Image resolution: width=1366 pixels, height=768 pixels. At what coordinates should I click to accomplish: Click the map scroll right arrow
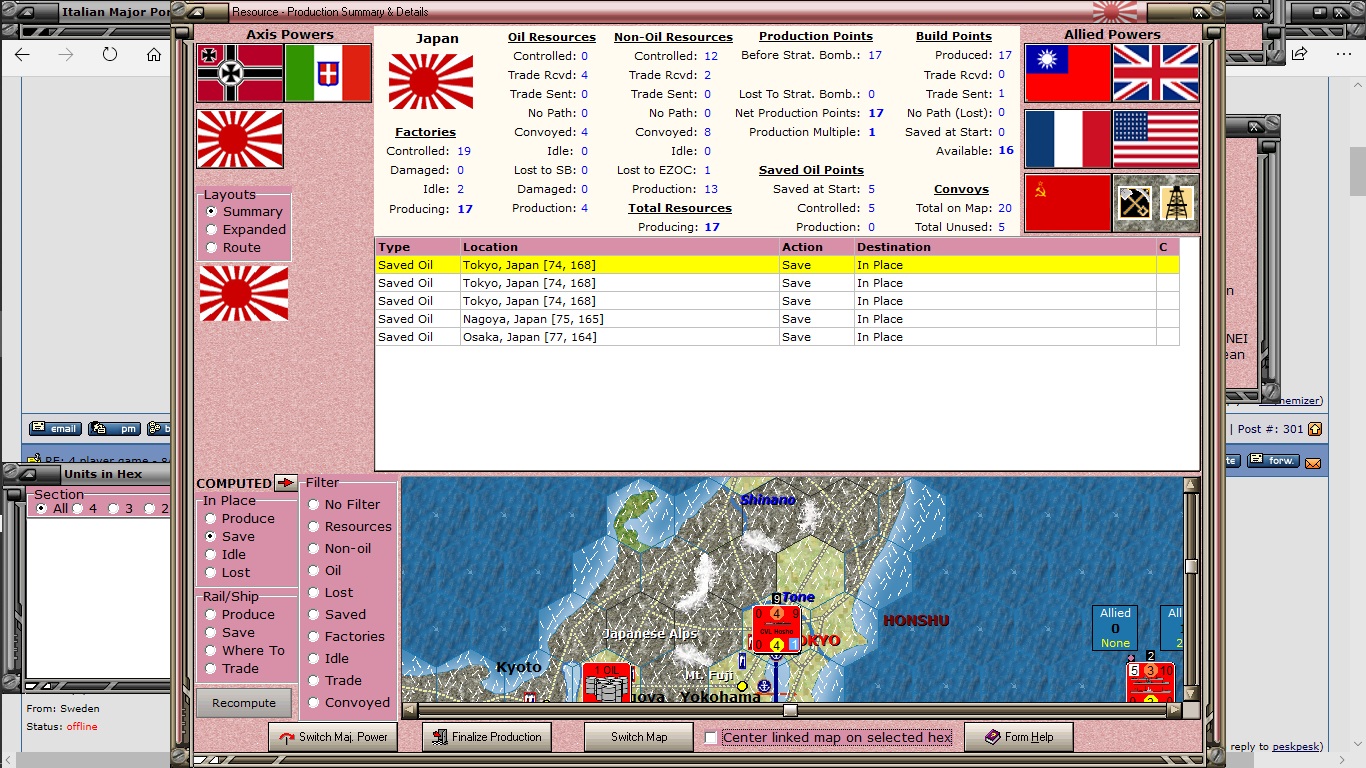1176,711
